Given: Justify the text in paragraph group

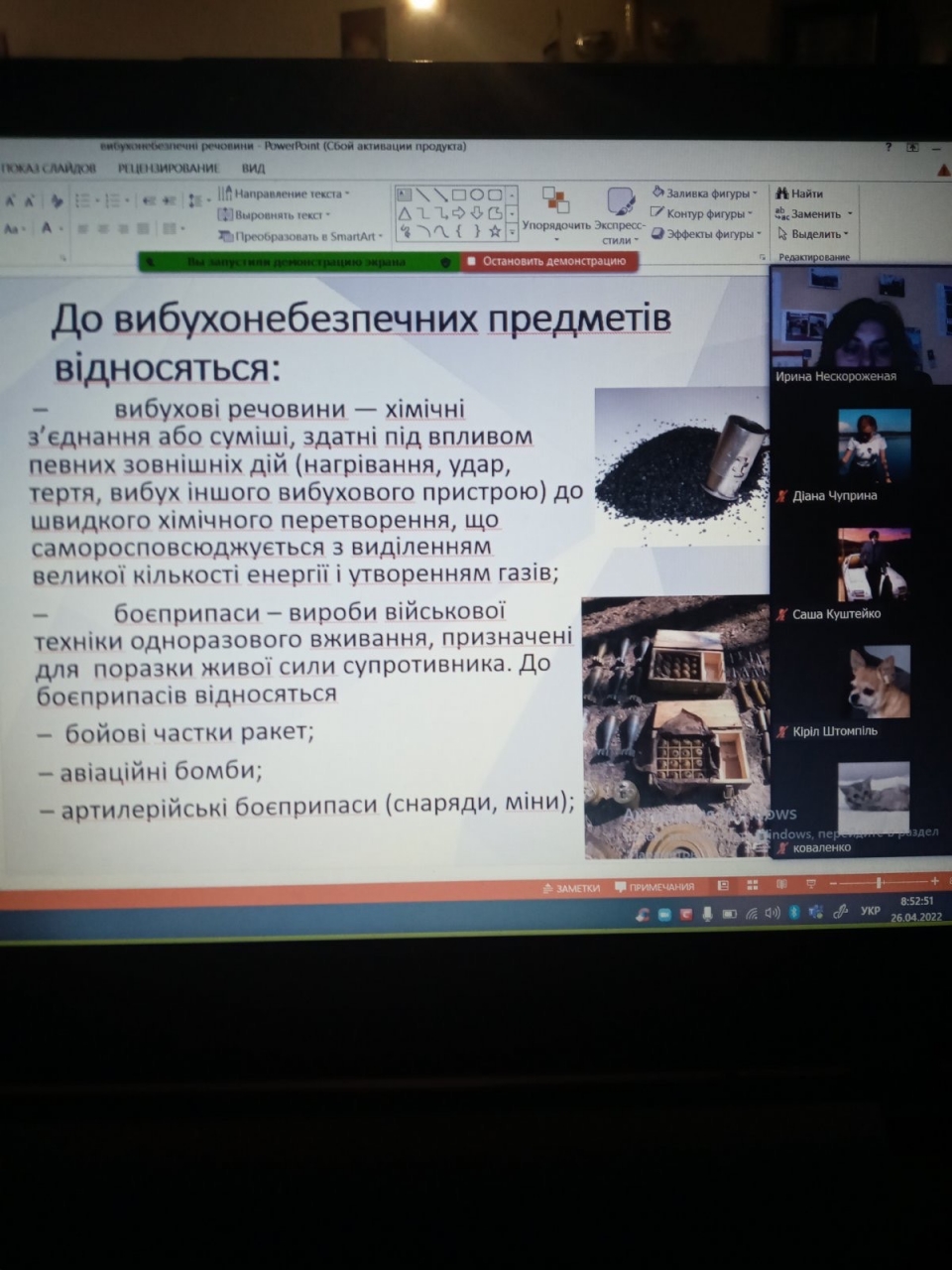Looking at the screenshot, I should point(143,229).
